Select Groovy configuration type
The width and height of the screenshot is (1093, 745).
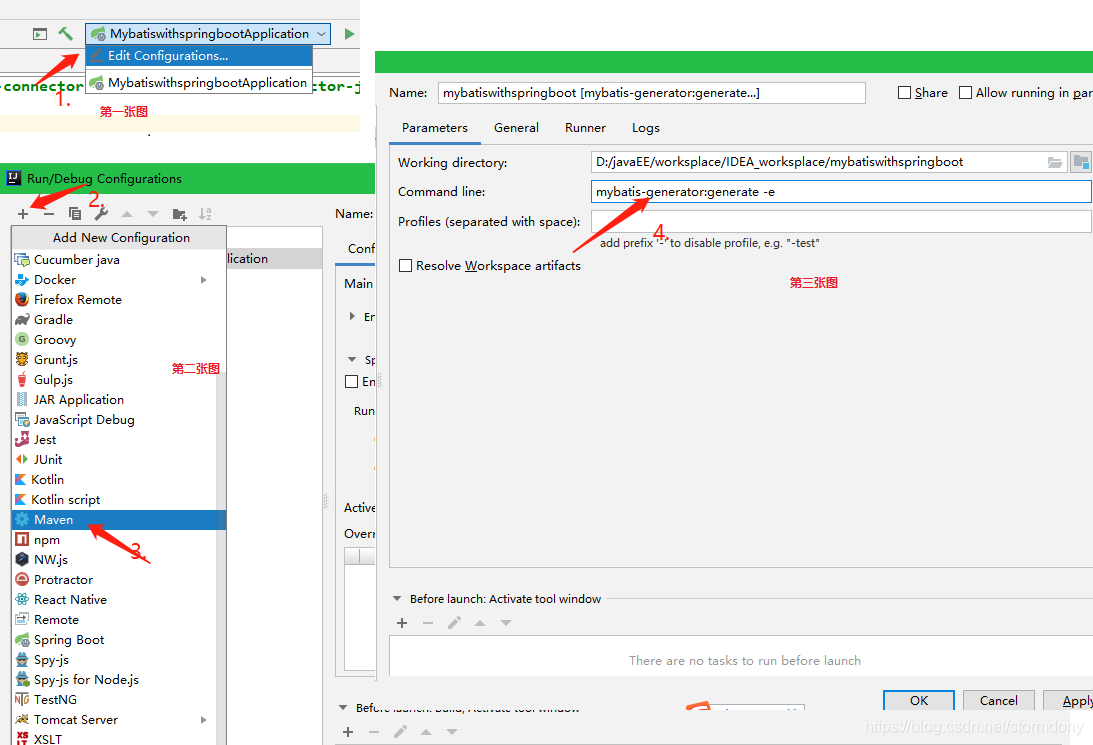114,339
